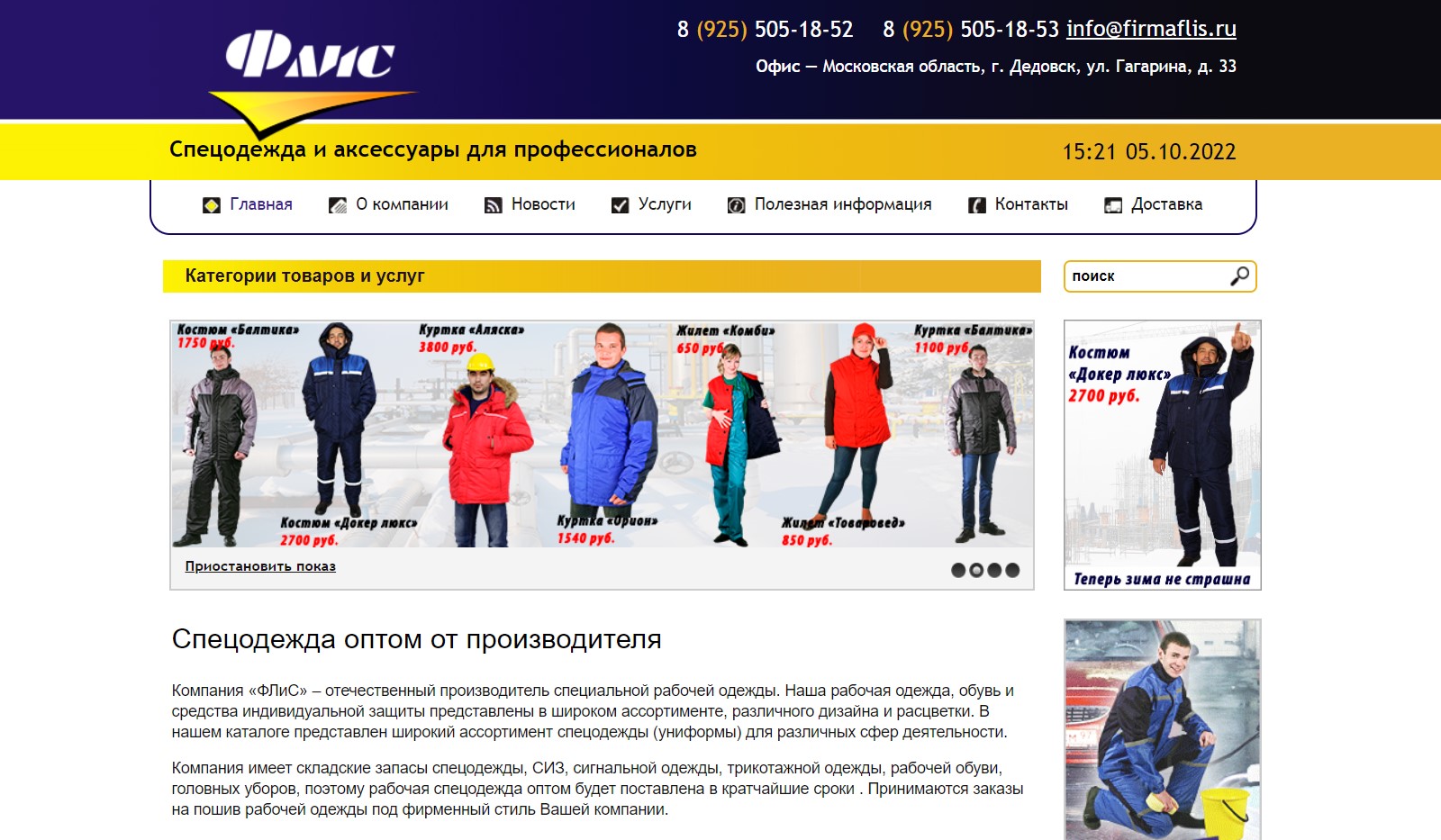Open the Услуги menu item
The width and height of the screenshot is (1441, 840).
coord(665,204)
